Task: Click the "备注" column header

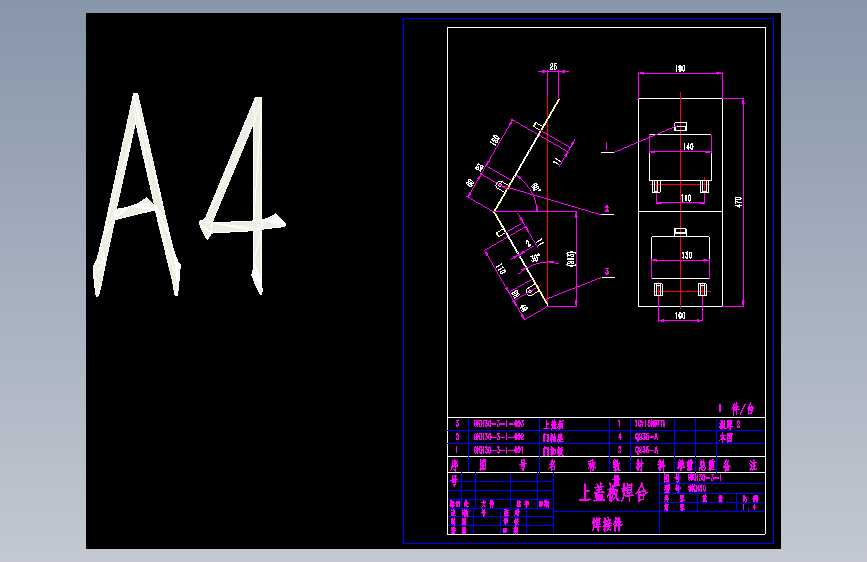Action: click(740, 465)
